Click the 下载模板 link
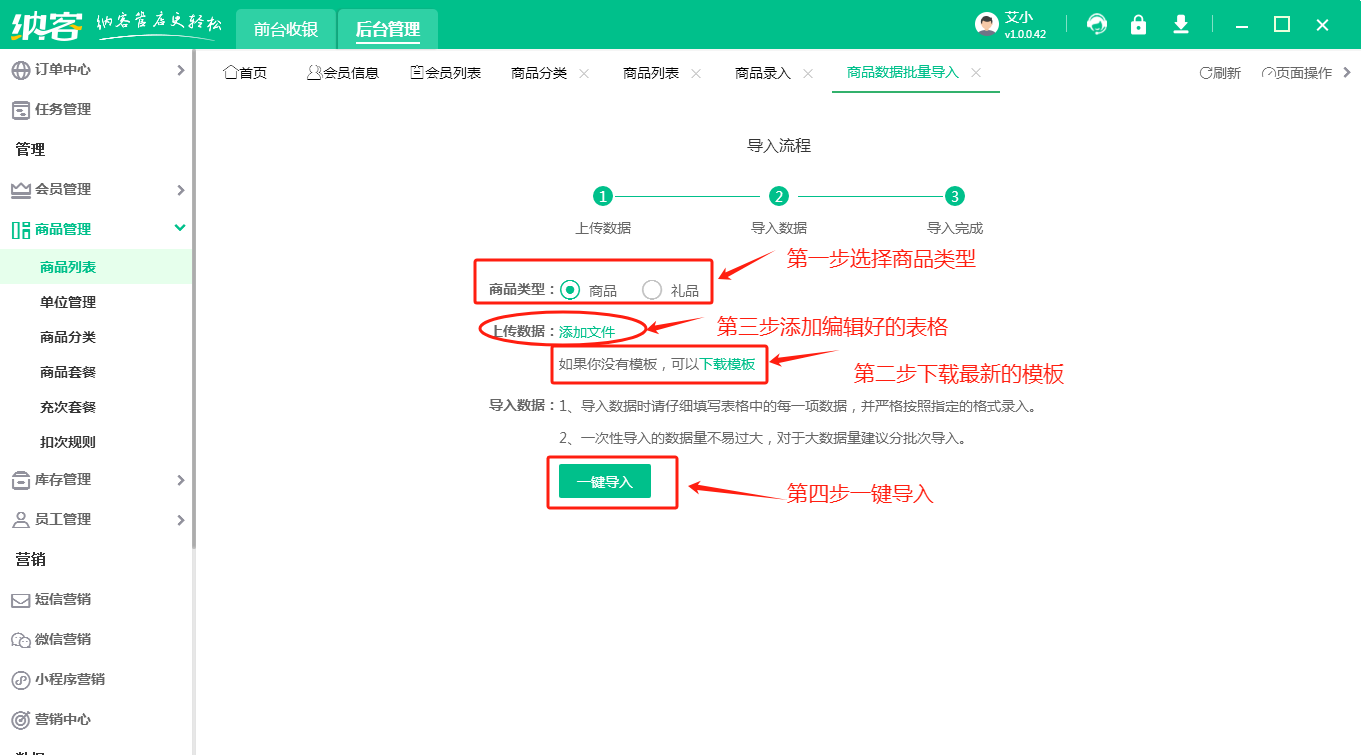The image size is (1361, 755). [x=727, y=364]
